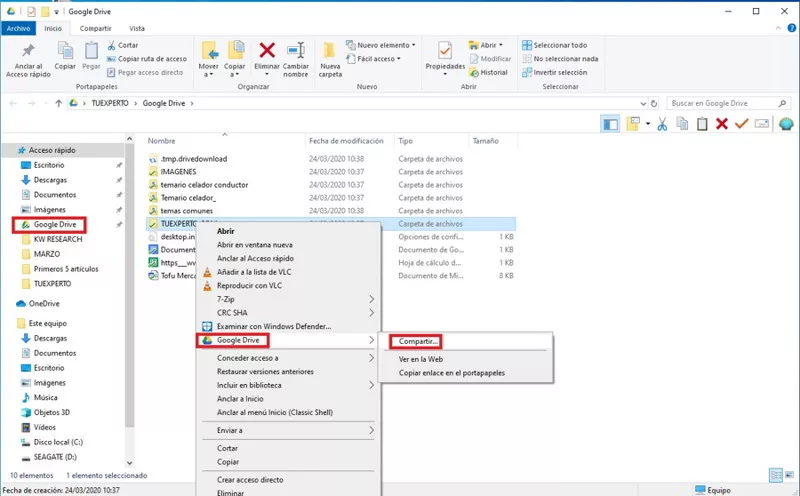The height and width of the screenshot is (496, 800).
Task: Choose Seleccionar todo in the ribbon
Action: 559,45
